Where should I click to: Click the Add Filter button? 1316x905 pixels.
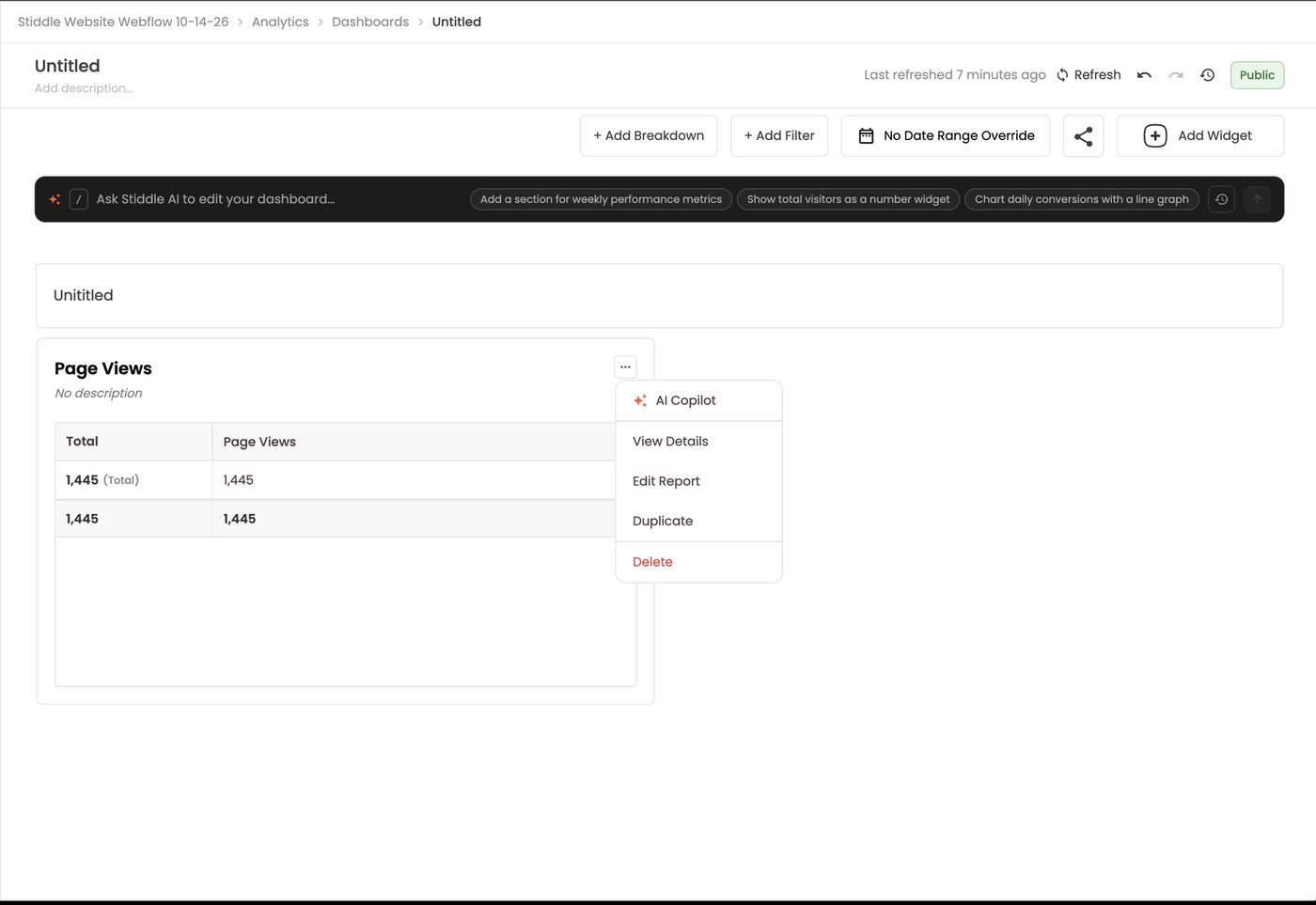click(x=779, y=136)
